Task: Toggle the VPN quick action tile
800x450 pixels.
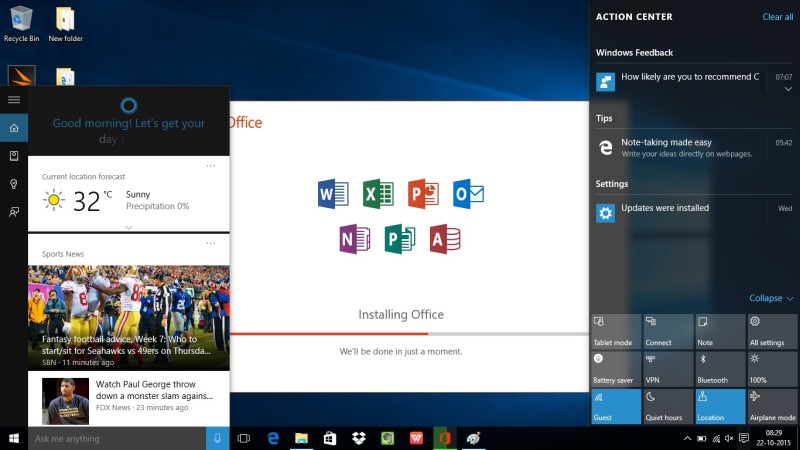Action: point(668,368)
